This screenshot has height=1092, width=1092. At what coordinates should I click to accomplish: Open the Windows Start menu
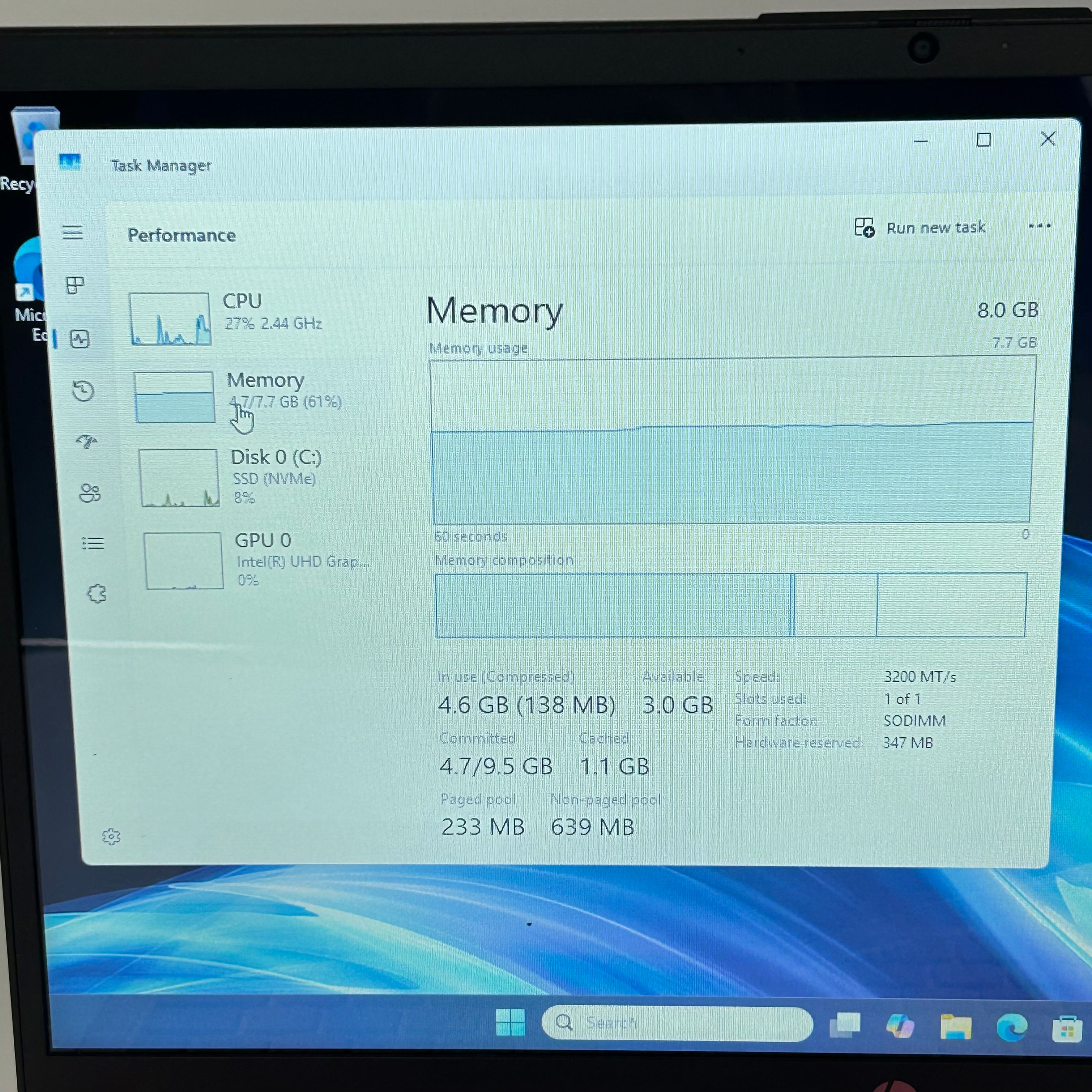coord(510,1023)
